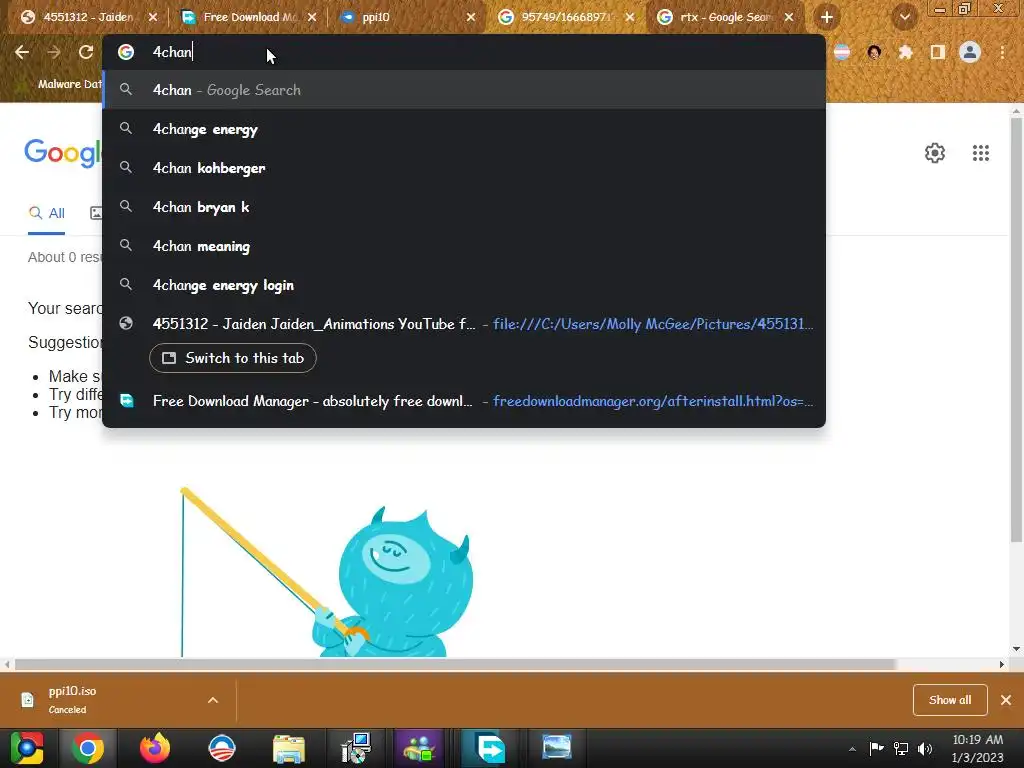Viewport: 1024px width, 768px height.
Task: Click the forward navigation arrow
Action: click(x=54, y=52)
